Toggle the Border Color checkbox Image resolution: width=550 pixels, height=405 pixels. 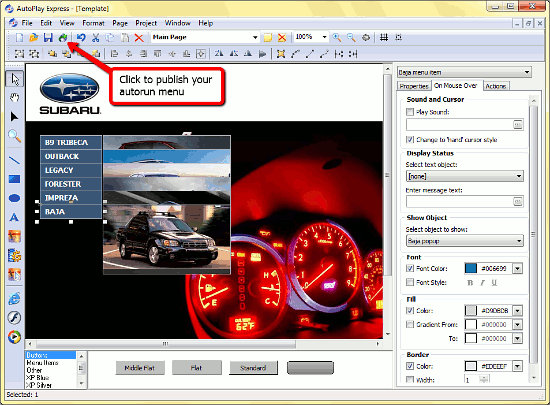pyautogui.click(x=410, y=366)
